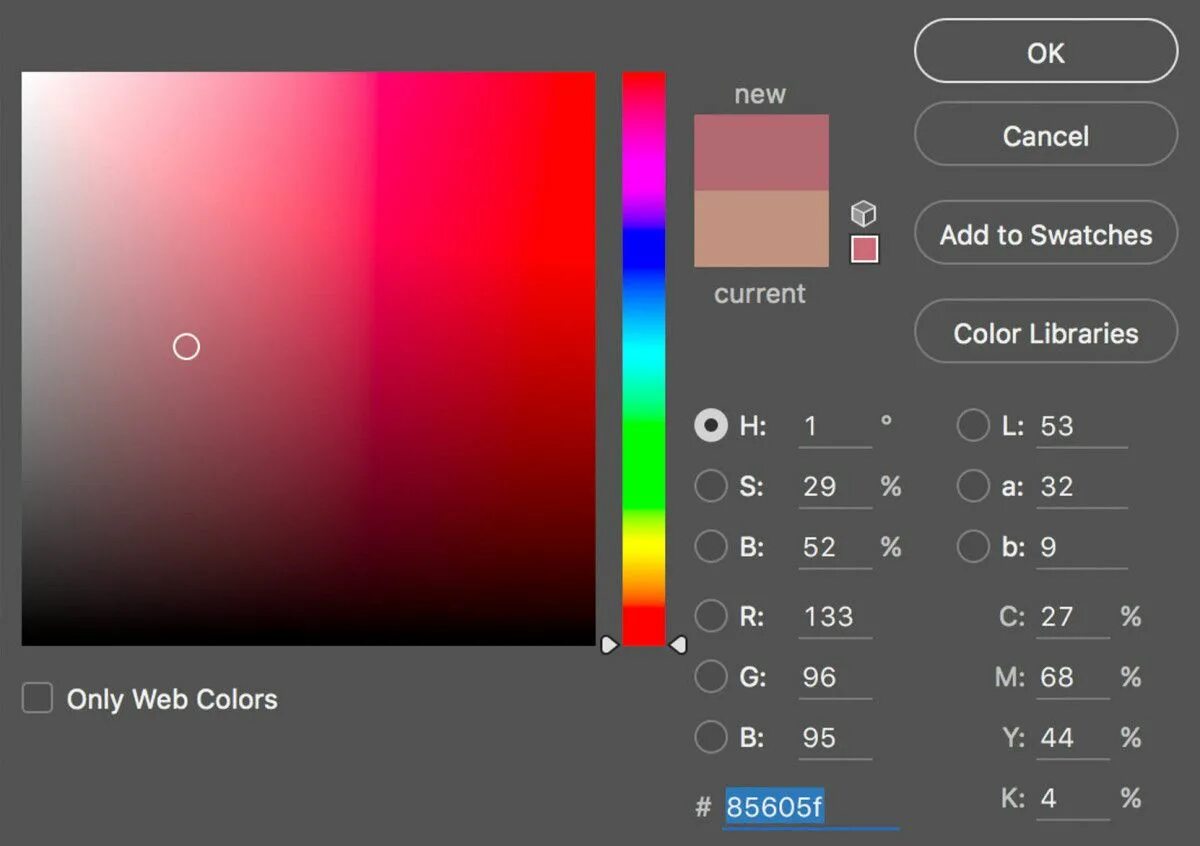1200x846 pixels.
Task: Click the circular picker marker in color field
Action: (x=186, y=347)
